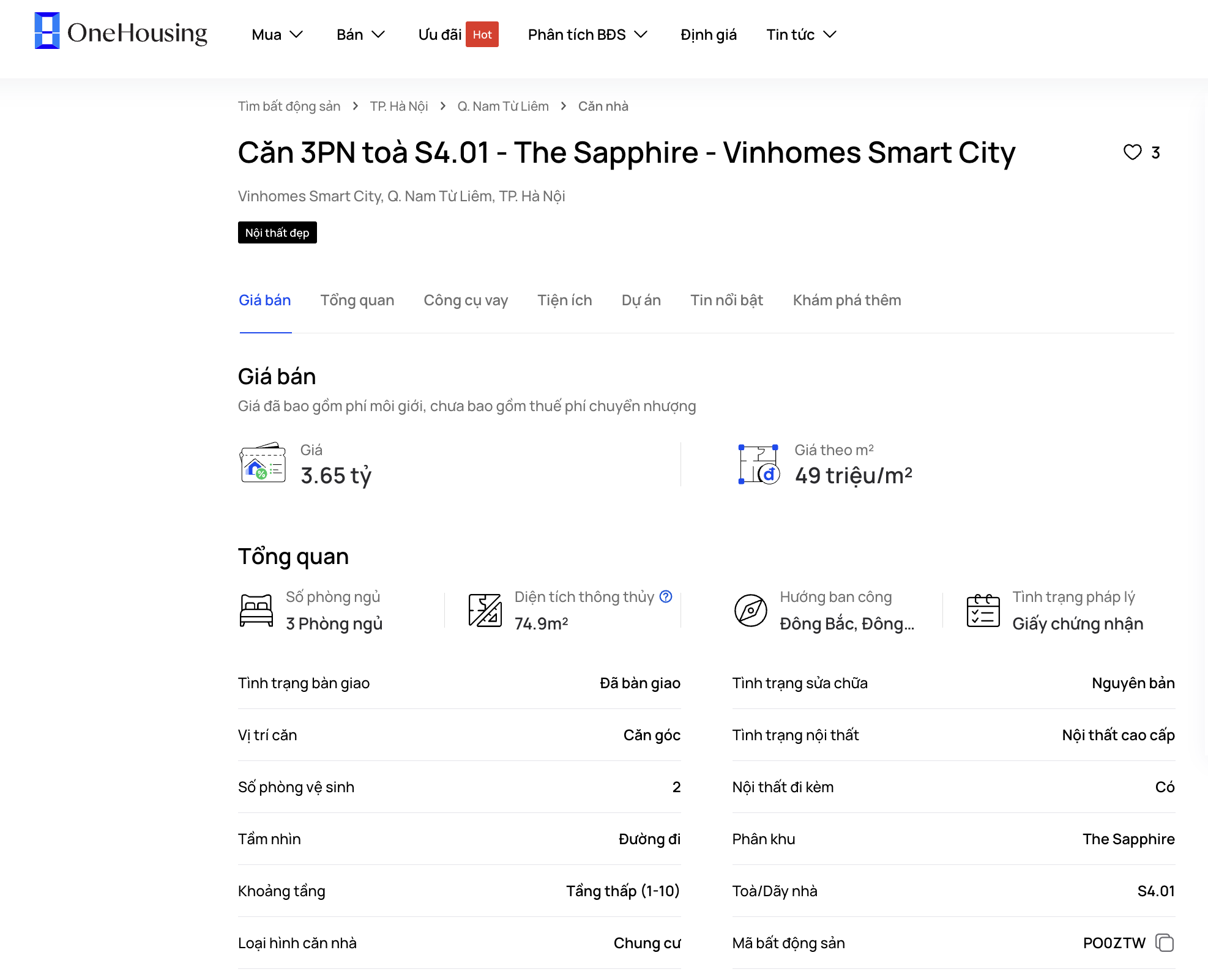Click the Hot badge next to Ưu đãi
The height and width of the screenshot is (980, 1208).
482,34
